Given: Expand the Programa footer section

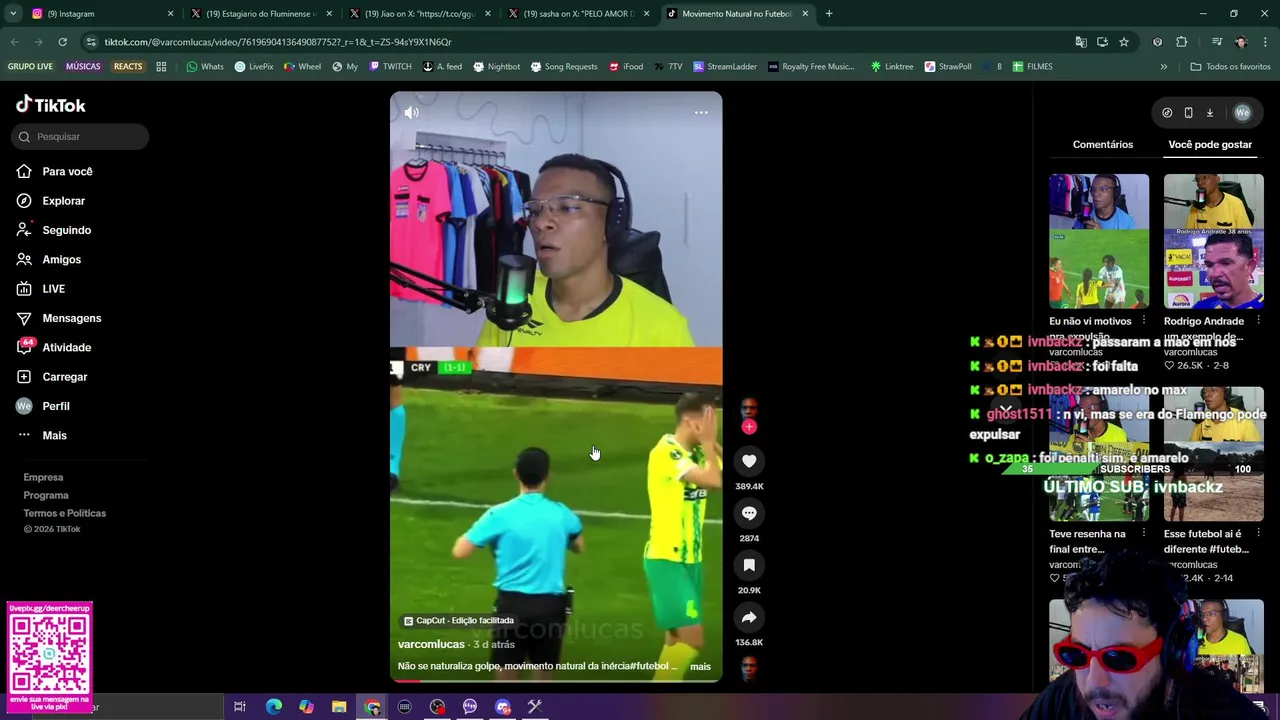Looking at the screenshot, I should [x=46, y=495].
